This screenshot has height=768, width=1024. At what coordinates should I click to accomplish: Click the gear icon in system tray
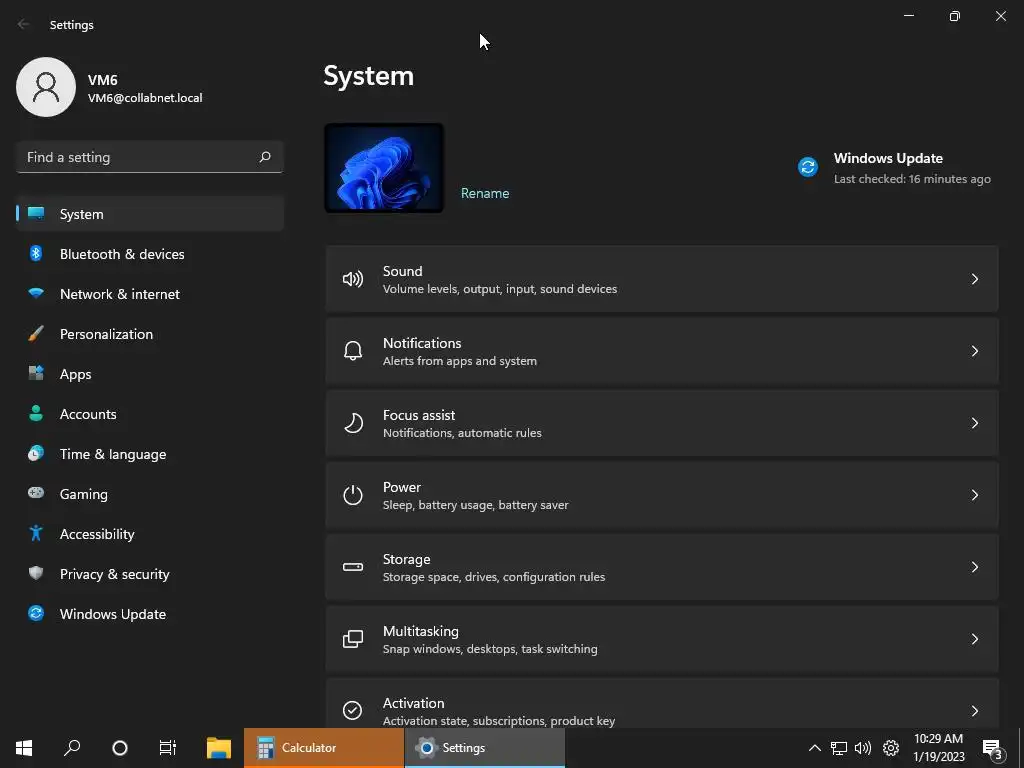click(x=891, y=748)
